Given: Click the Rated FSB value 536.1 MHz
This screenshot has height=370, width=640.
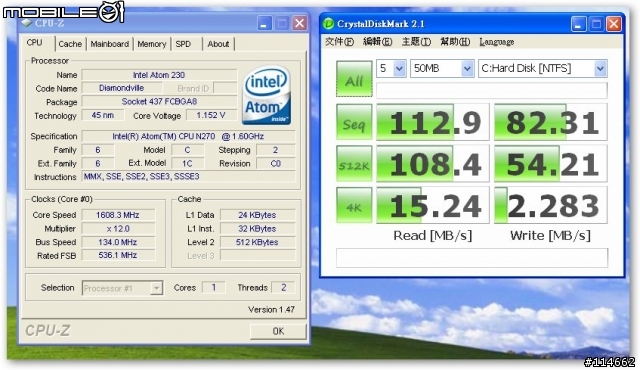Looking at the screenshot, I should 118,255.
